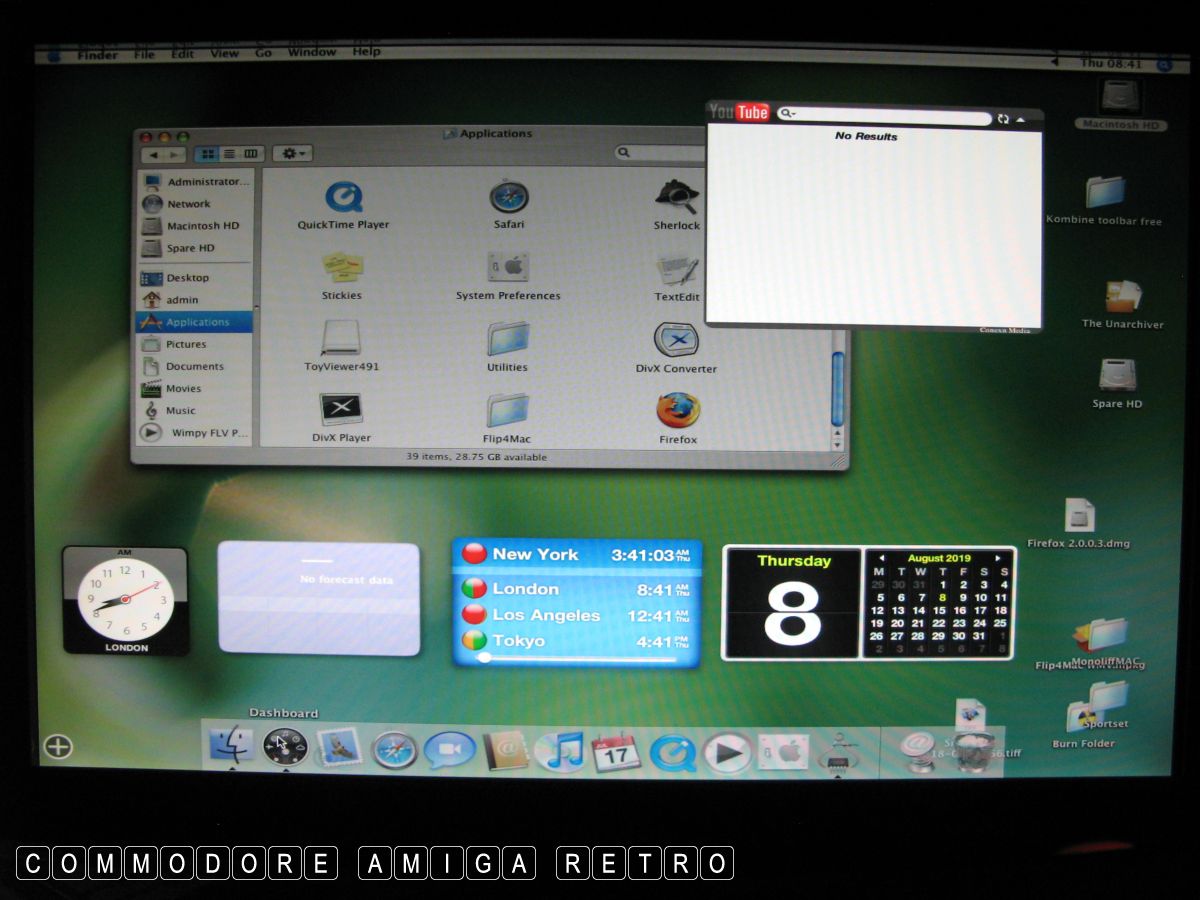
Task: Switch Finder to list view
Action: [x=230, y=154]
